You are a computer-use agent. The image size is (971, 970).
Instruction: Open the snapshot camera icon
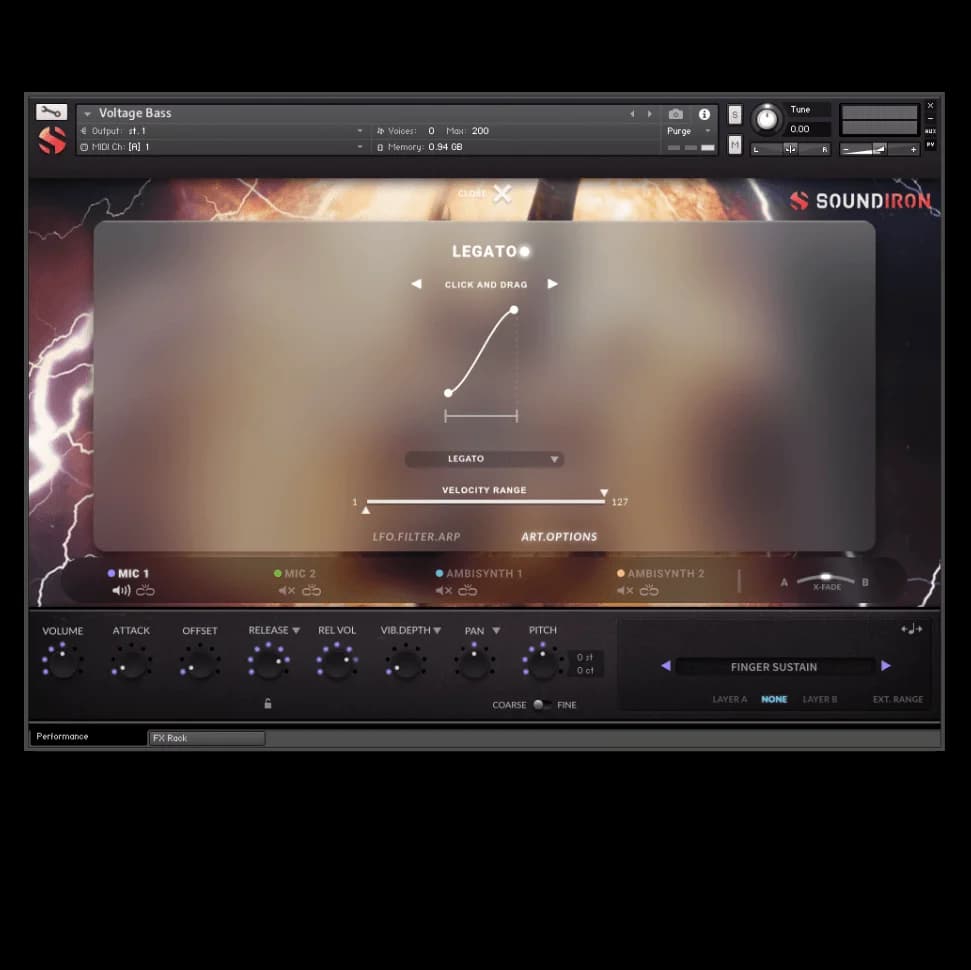click(x=676, y=114)
